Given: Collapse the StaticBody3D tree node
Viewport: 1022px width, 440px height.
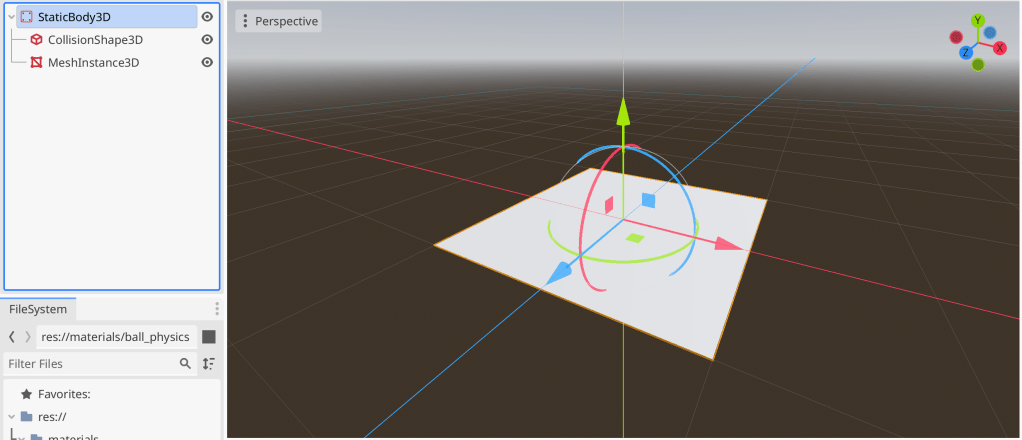Looking at the screenshot, I should point(11,17).
